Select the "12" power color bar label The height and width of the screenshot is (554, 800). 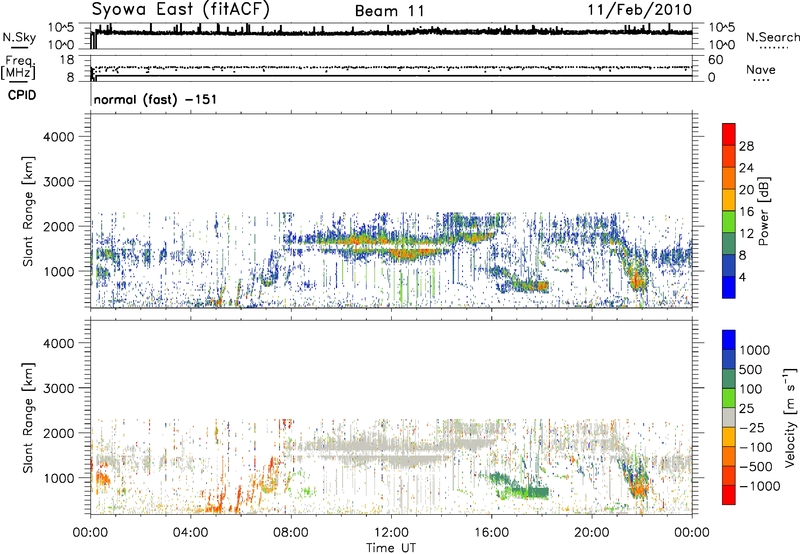point(746,234)
